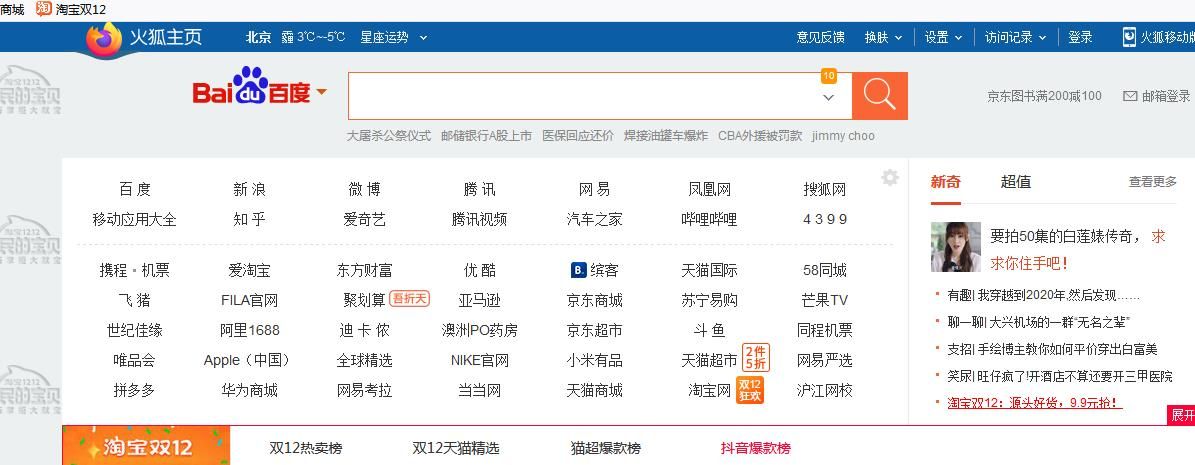Open the 新浪 site link
Screen dimensions: 1195x465
[x=249, y=189]
